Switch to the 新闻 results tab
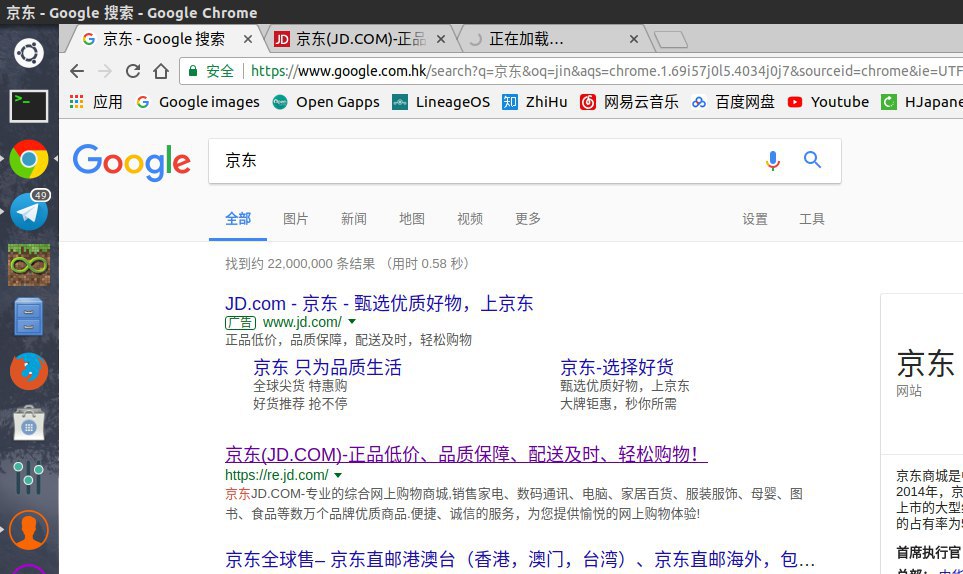 click(354, 219)
